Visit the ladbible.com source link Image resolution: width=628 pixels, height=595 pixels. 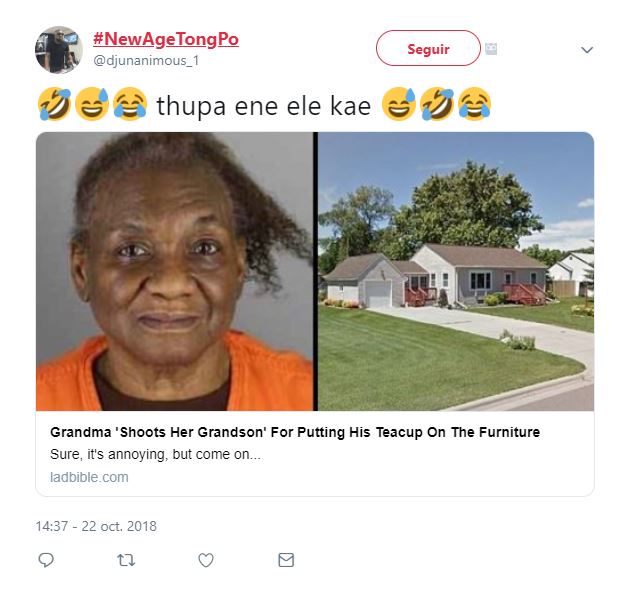(x=89, y=477)
